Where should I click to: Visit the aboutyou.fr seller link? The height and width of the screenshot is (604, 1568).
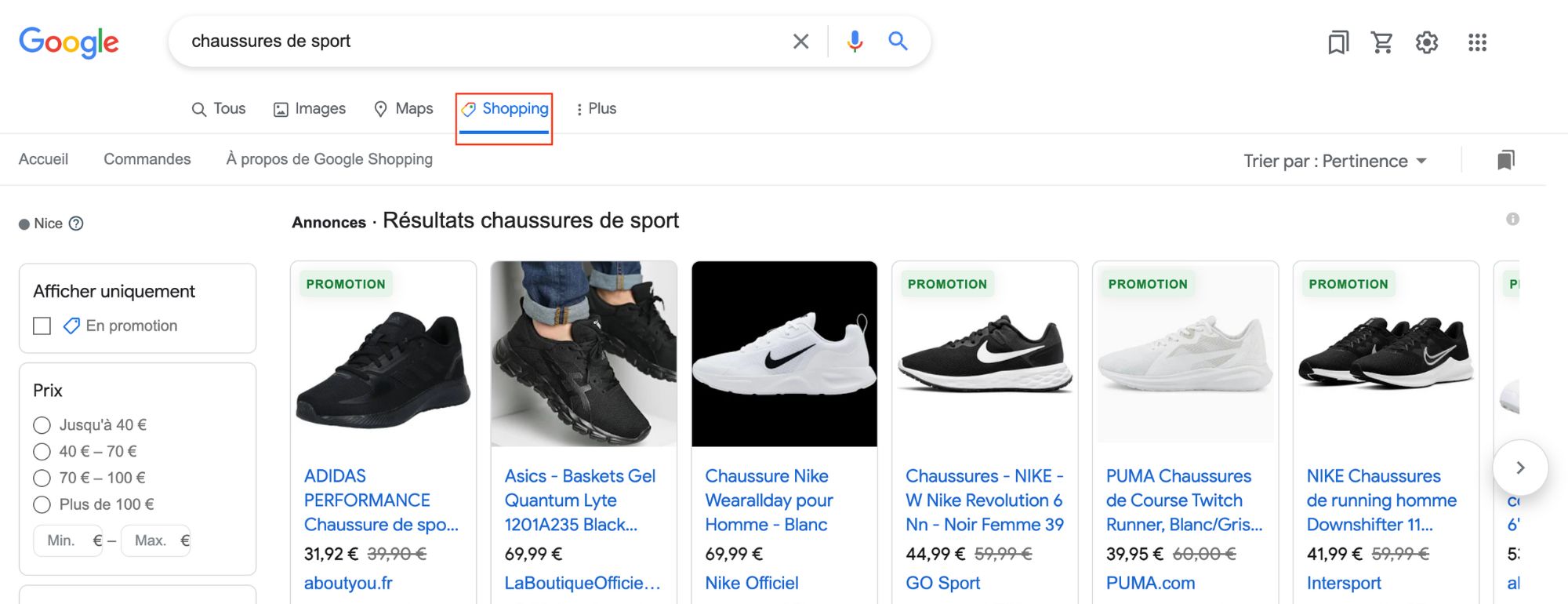tap(348, 584)
